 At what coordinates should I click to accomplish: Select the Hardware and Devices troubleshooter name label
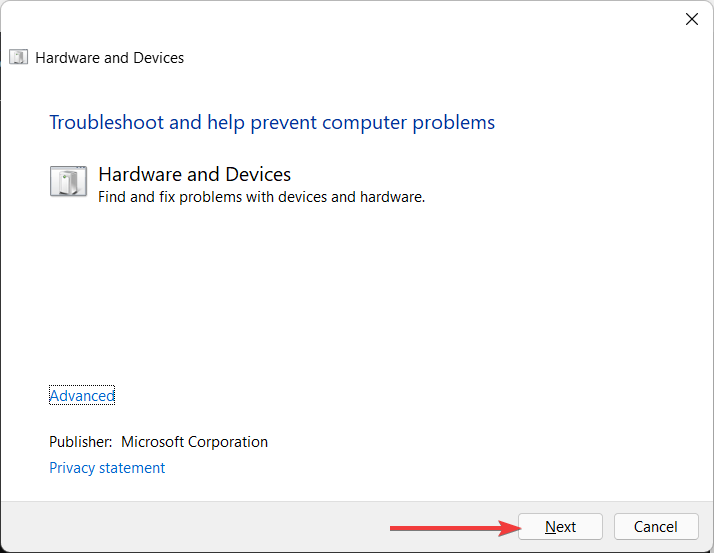(x=195, y=175)
